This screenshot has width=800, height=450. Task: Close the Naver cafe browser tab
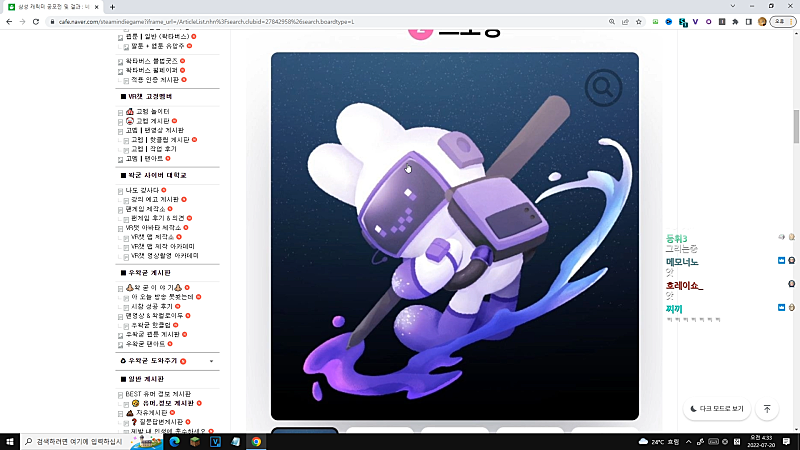coord(96,7)
